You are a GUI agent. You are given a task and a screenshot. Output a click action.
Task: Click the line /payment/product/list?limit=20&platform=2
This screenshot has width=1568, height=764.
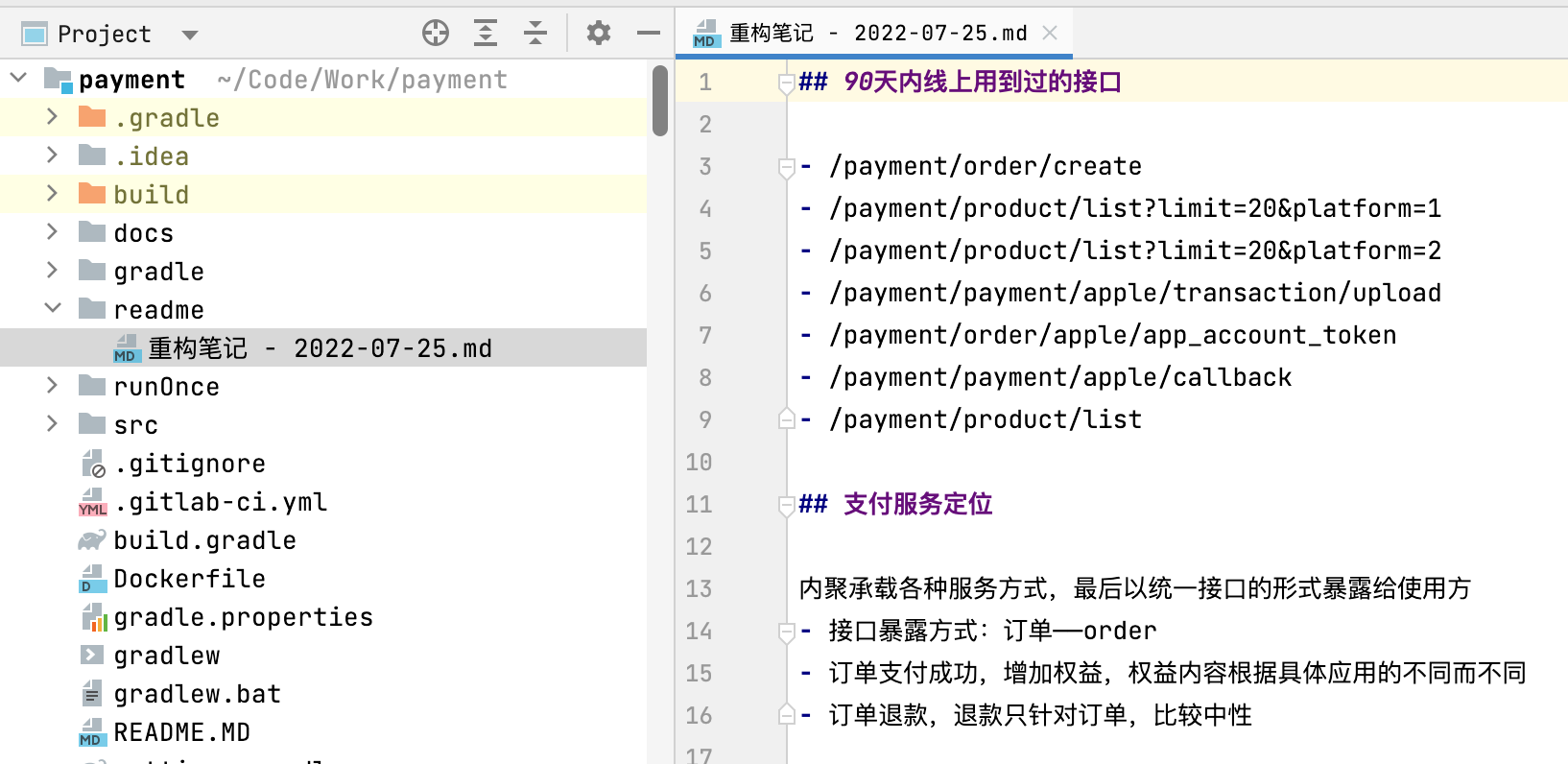coord(1134,251)
